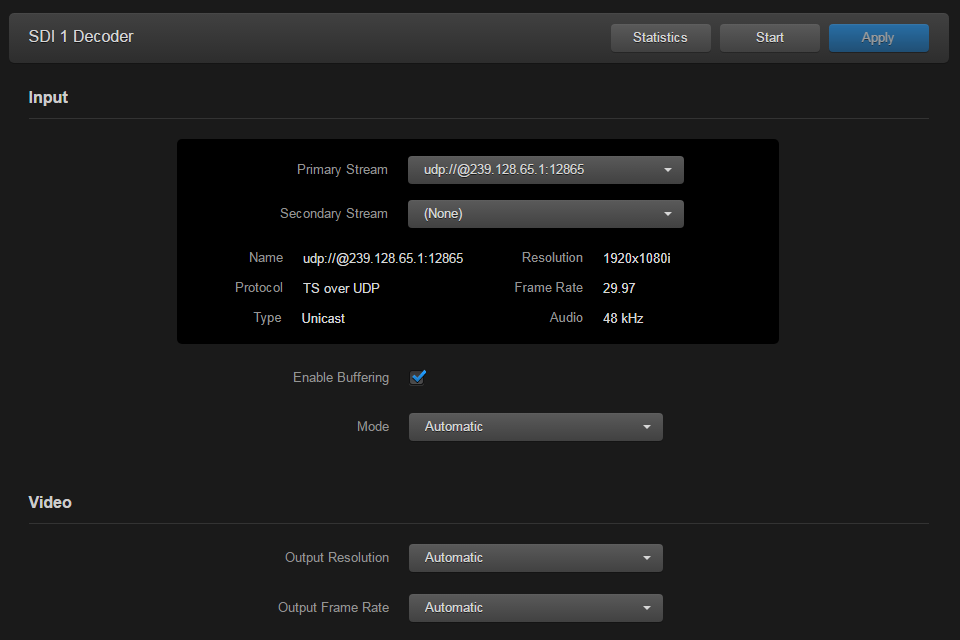Open the Primary Stream selector

pyautogui.click(x=545, y=169)
